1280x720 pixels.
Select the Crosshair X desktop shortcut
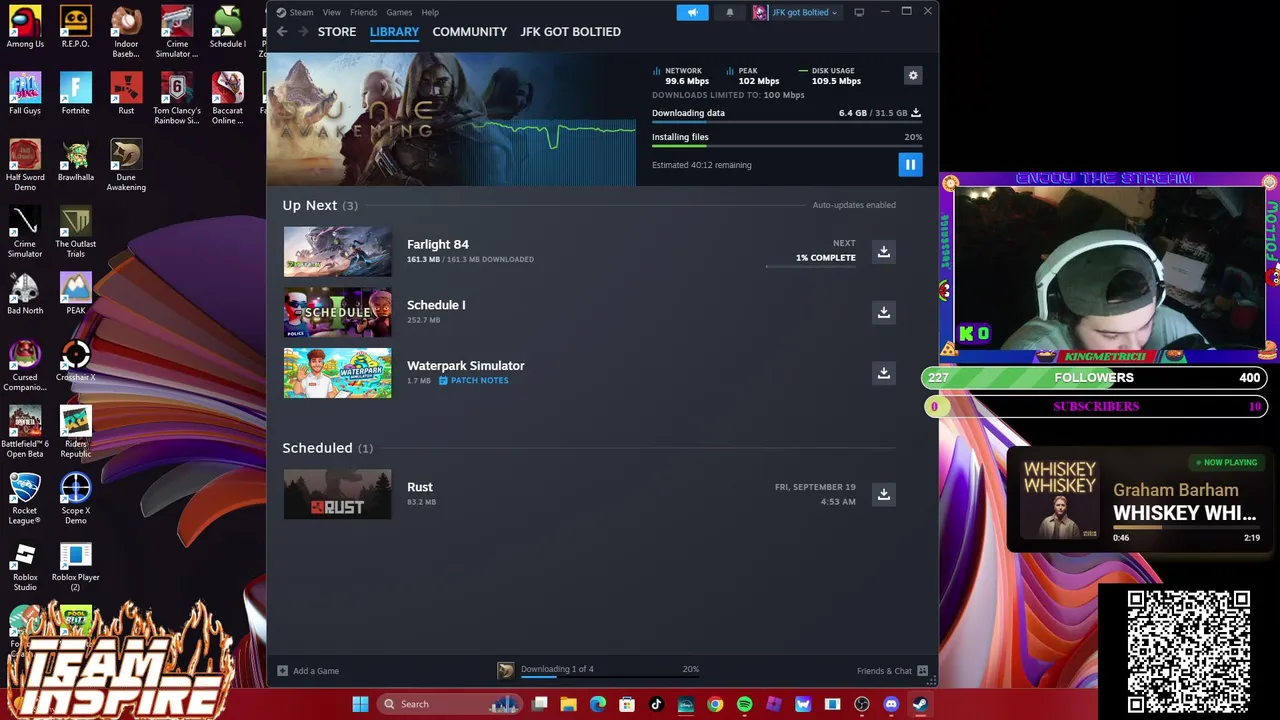point(75,361)
